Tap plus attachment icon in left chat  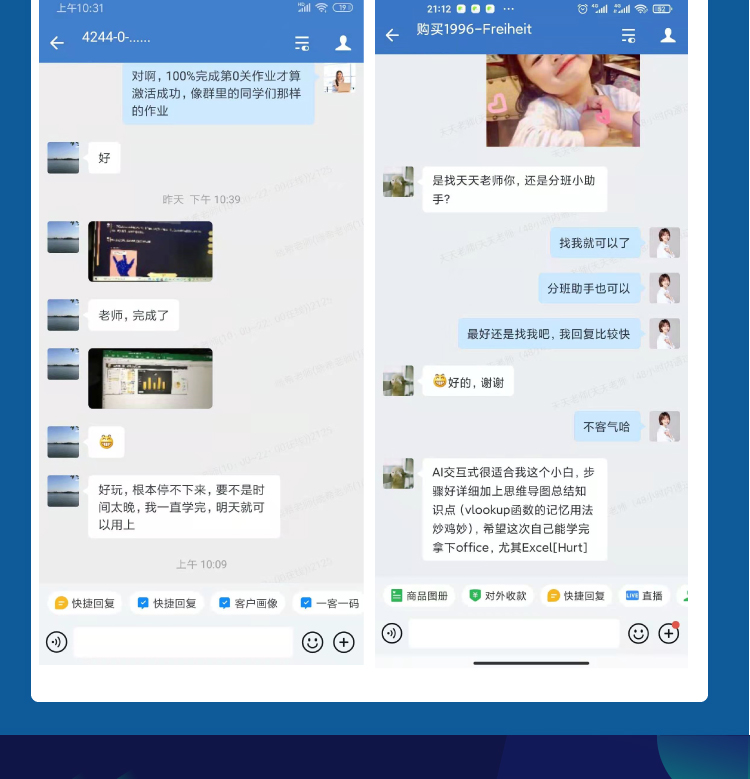344,642
